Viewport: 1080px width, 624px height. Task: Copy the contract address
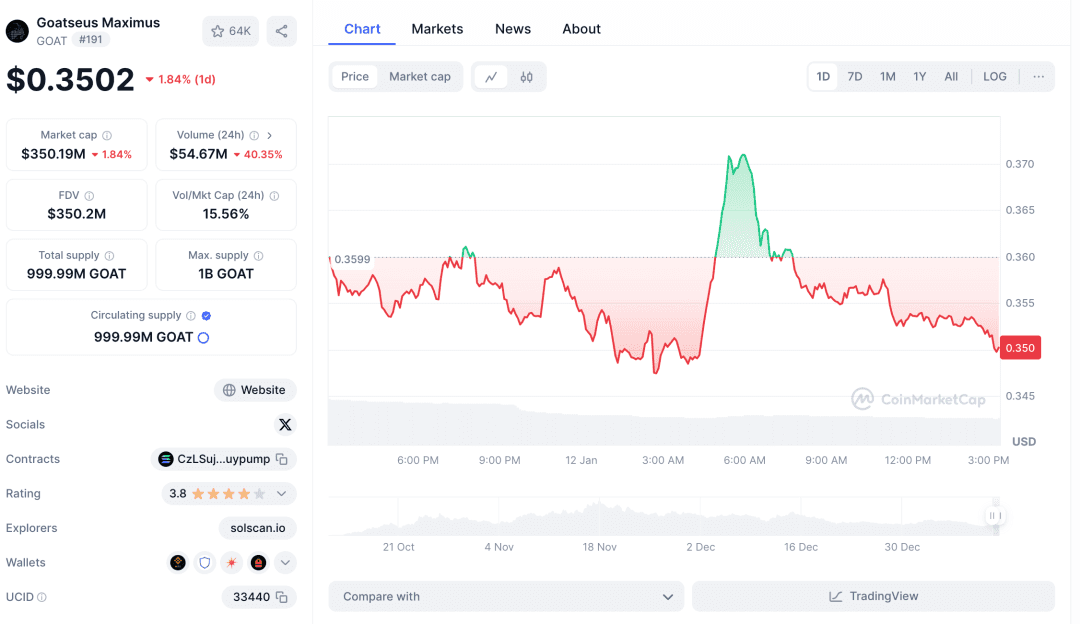click(x=282, y=459)
